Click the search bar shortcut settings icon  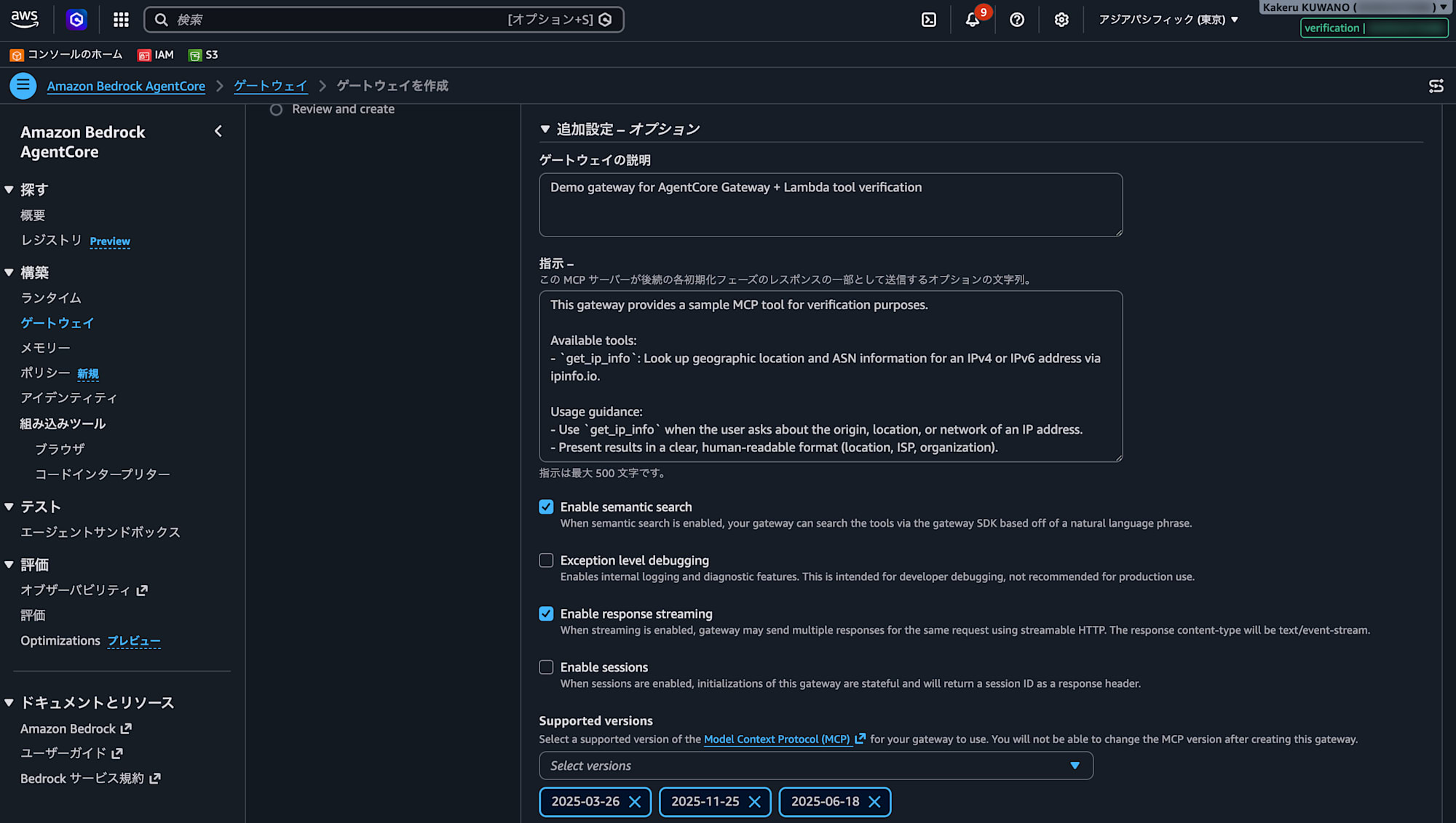[605, 20]
